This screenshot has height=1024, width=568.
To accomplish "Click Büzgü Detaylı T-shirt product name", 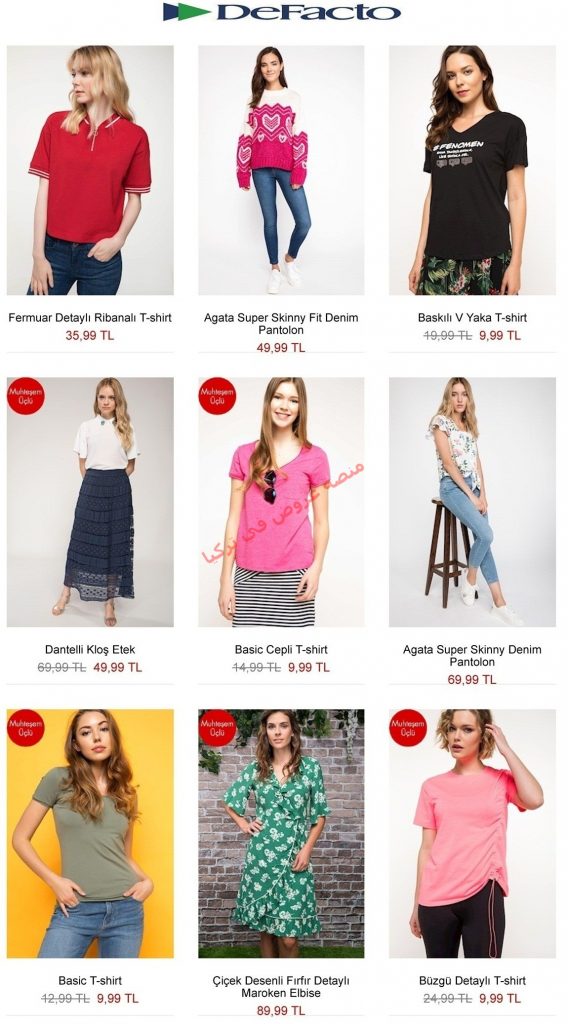I will click(472, 981).
